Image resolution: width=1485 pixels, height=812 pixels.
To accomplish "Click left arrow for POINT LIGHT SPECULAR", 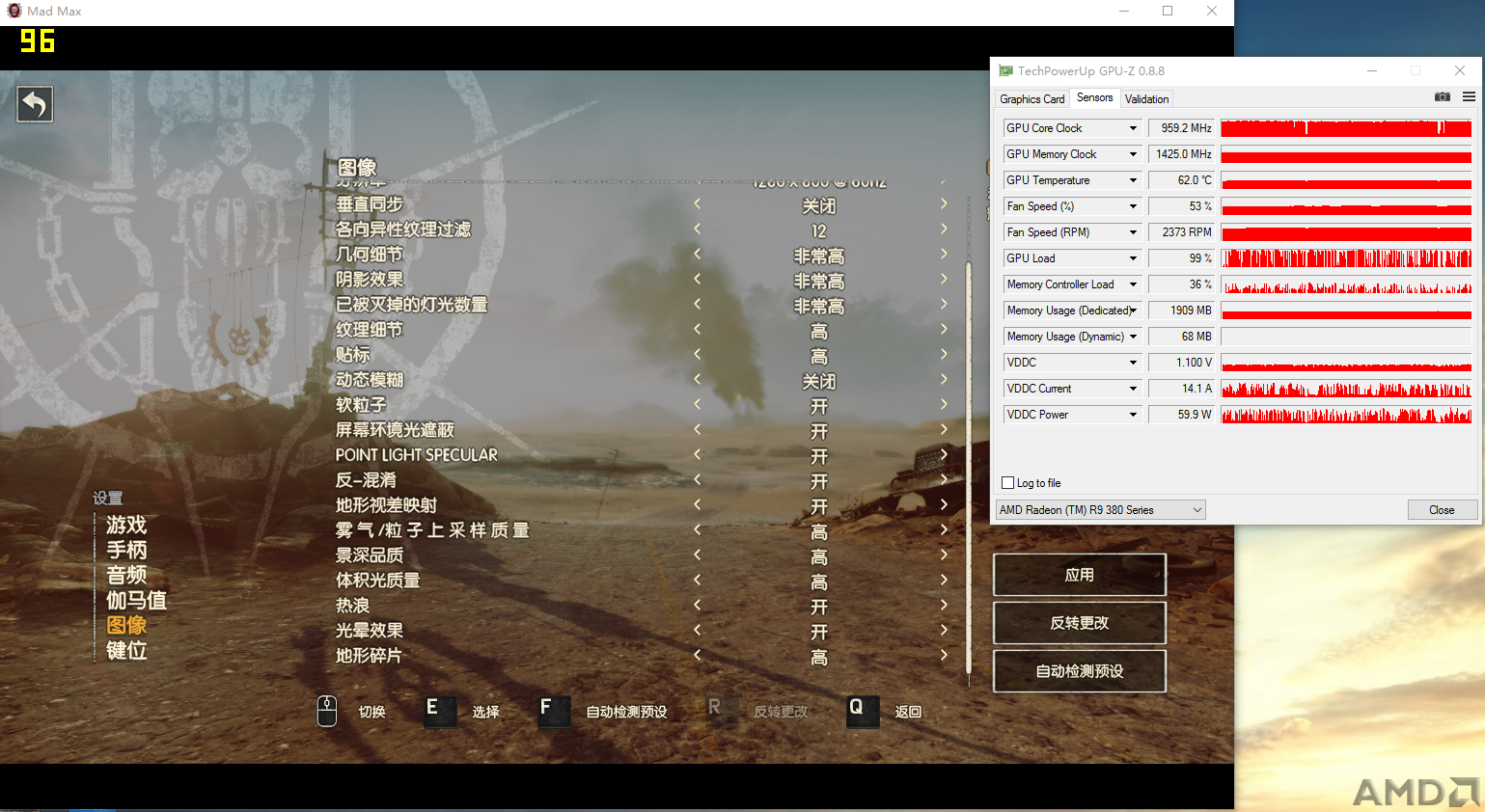I will click(698, 455).
